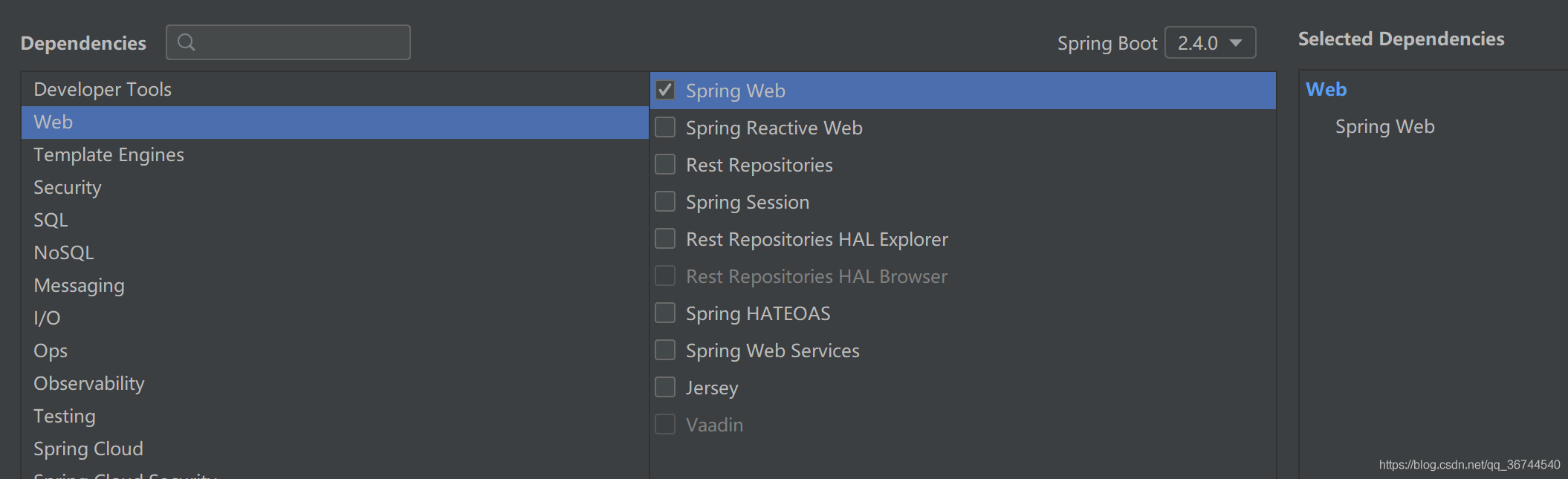This screenshot has height=479, width=1568.
Task: Click the search magnifier icon
Action: [187, 42]
